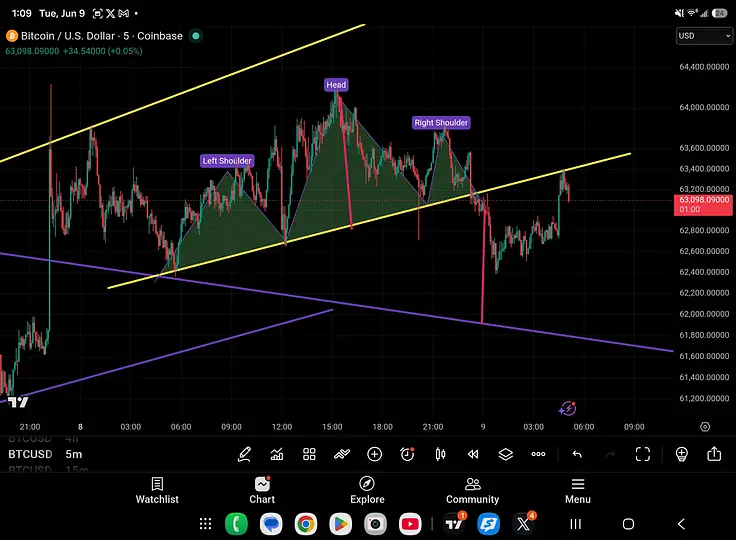Tap the Android recent apps button
This screenshot has width=736, height=540.
[x=575, y=524]
